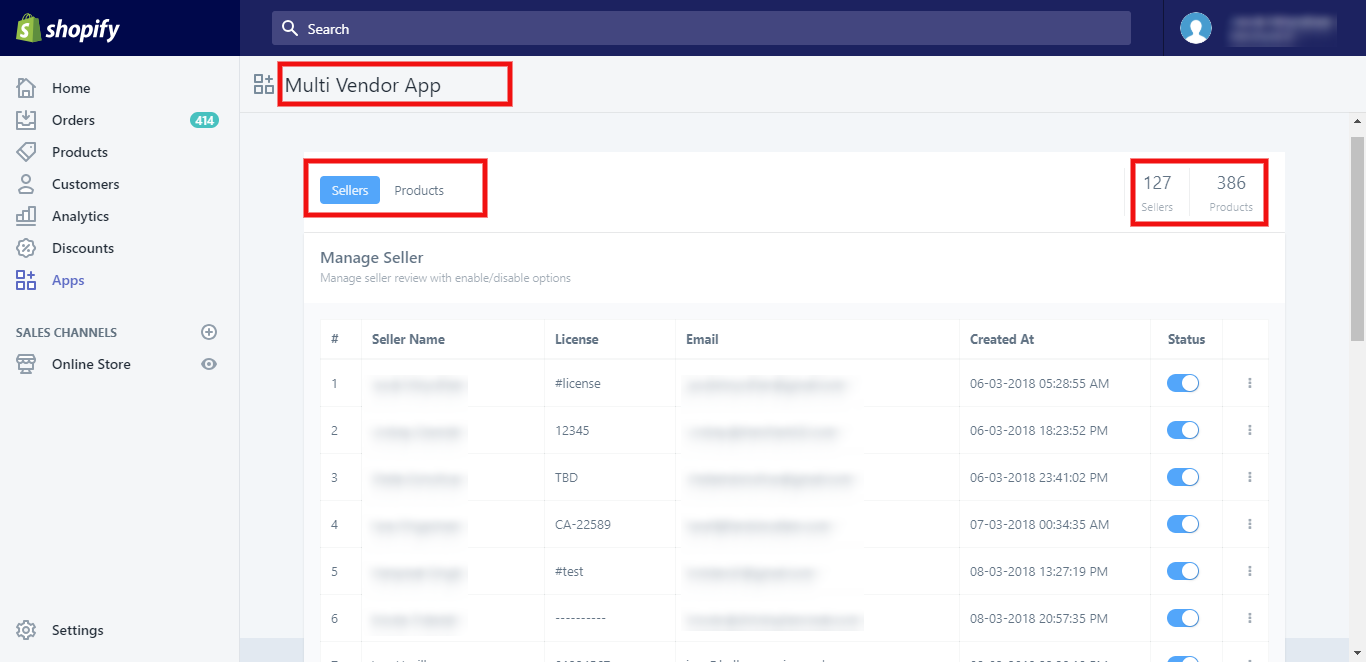Open Online Store sales channel
This screenshot has height=662, width=1366.
click(91, 364)
